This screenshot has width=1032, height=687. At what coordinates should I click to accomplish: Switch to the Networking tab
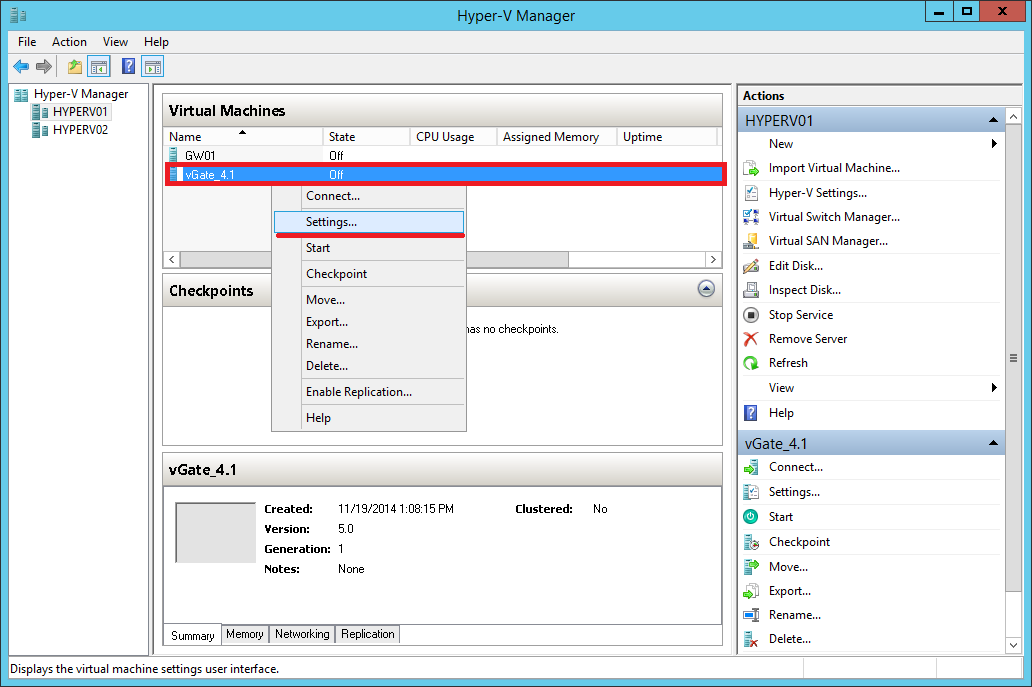pos(302,634)
